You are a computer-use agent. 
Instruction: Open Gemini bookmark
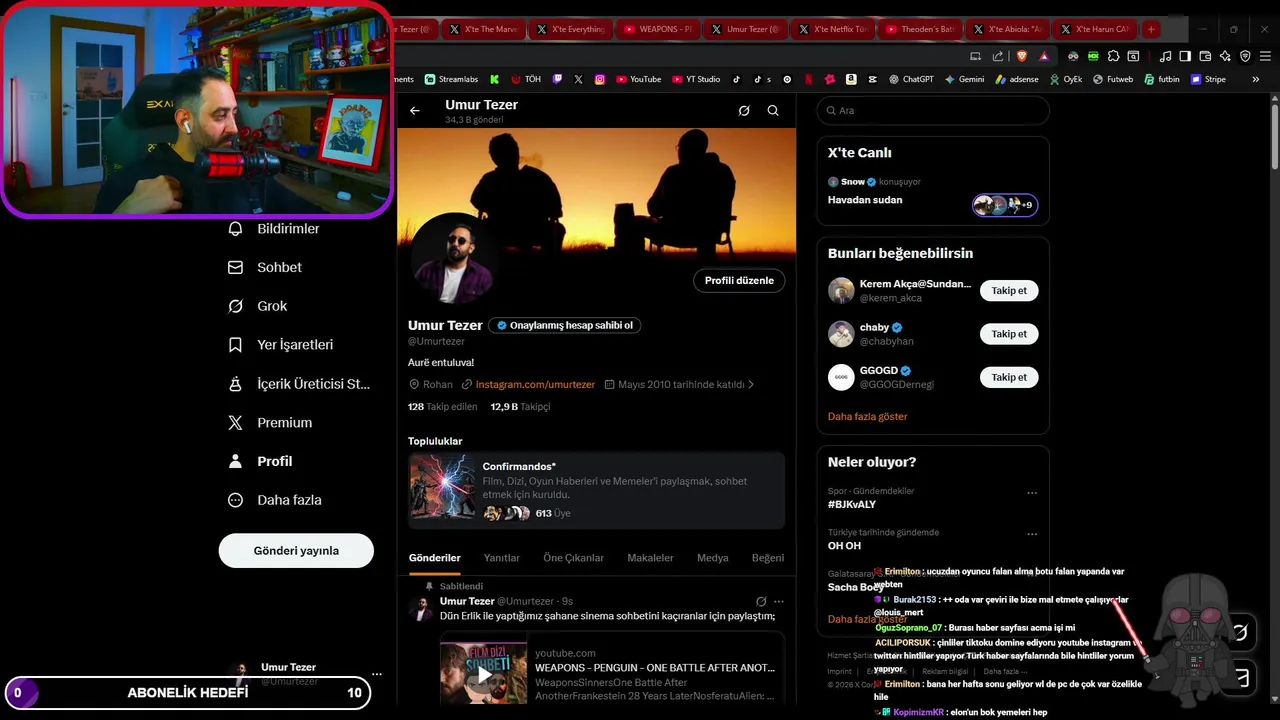point(964,79)
